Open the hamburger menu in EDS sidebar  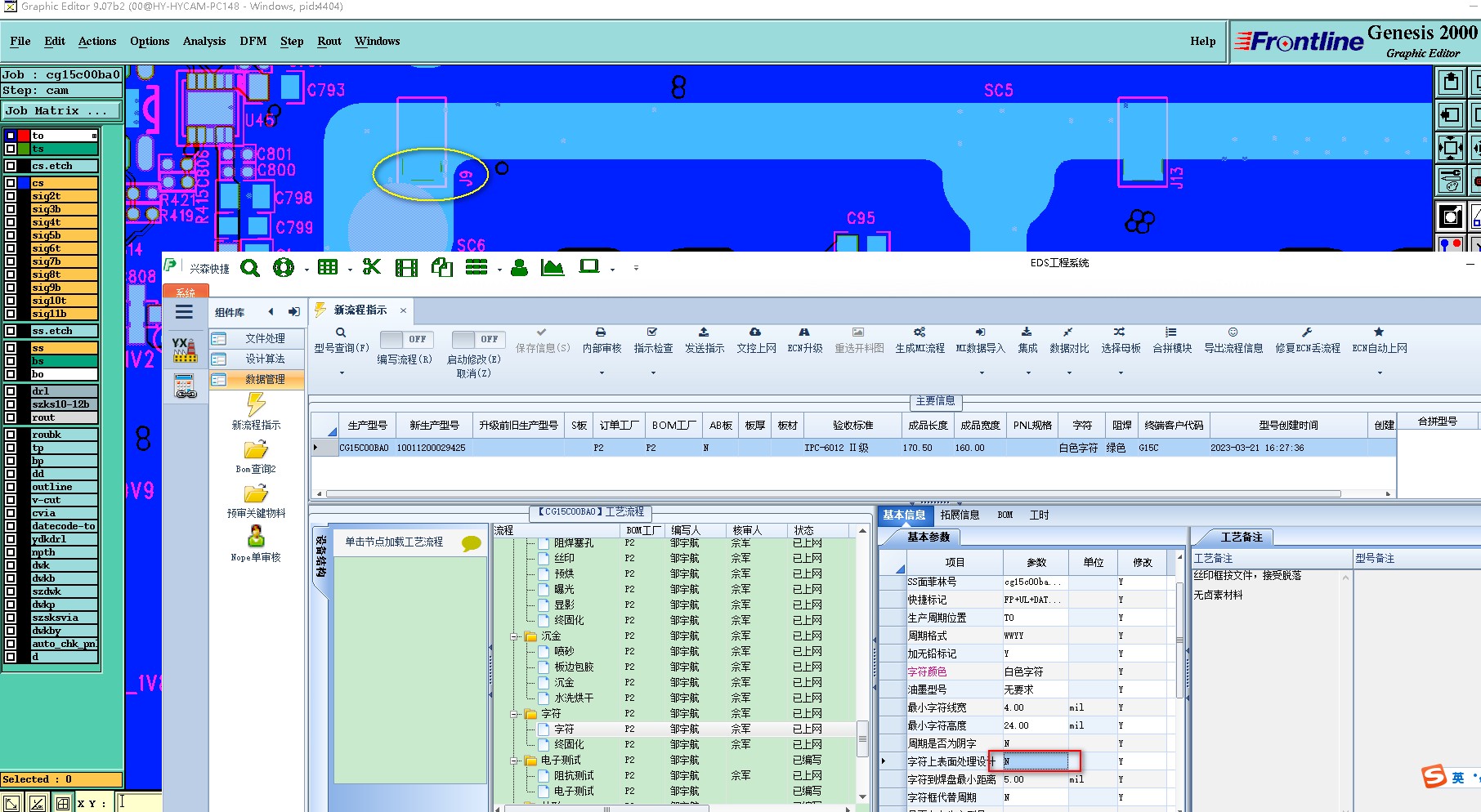tap(184, 311)
